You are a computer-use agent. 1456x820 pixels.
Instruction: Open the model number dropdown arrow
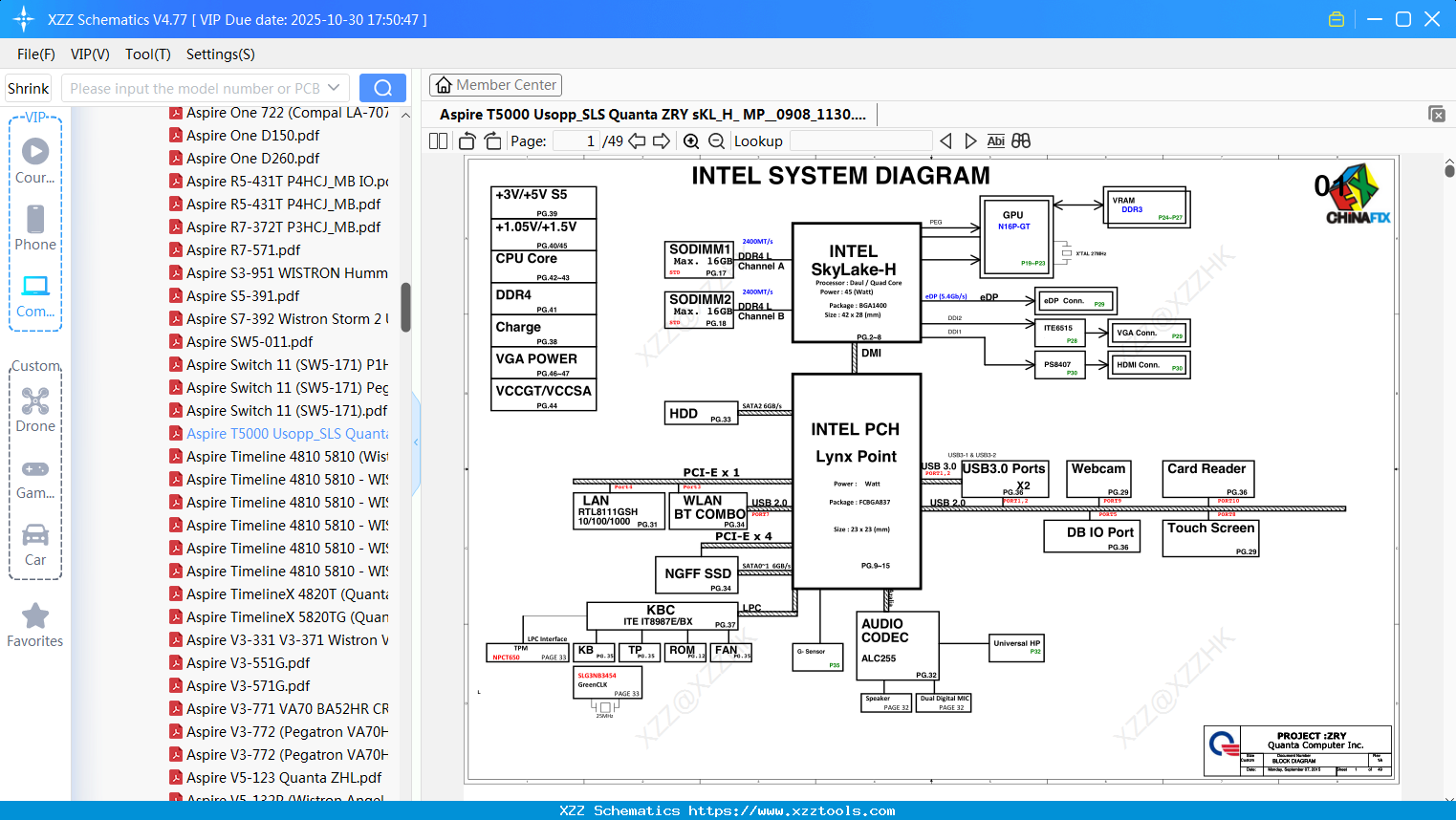click(334, 88)
